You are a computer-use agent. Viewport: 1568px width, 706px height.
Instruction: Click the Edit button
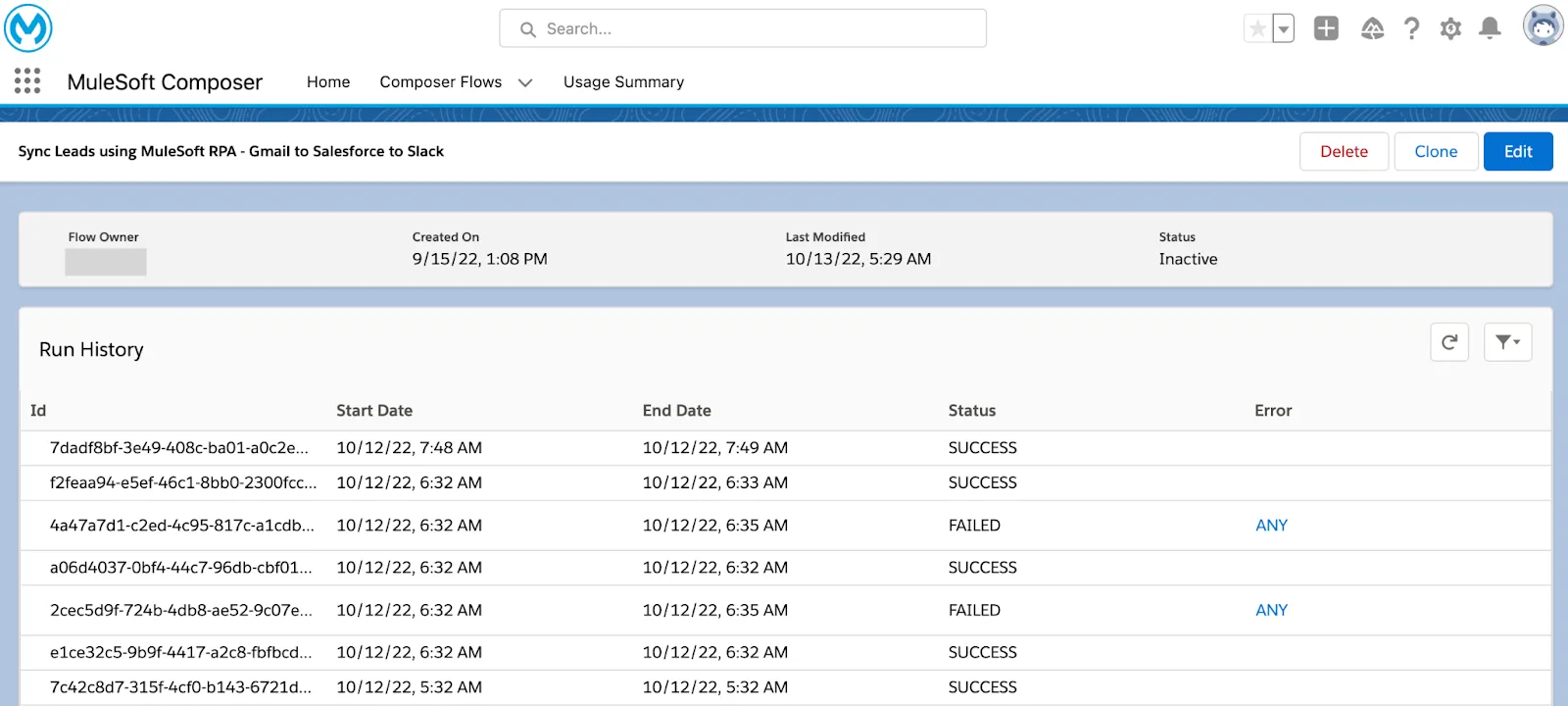1518,151
